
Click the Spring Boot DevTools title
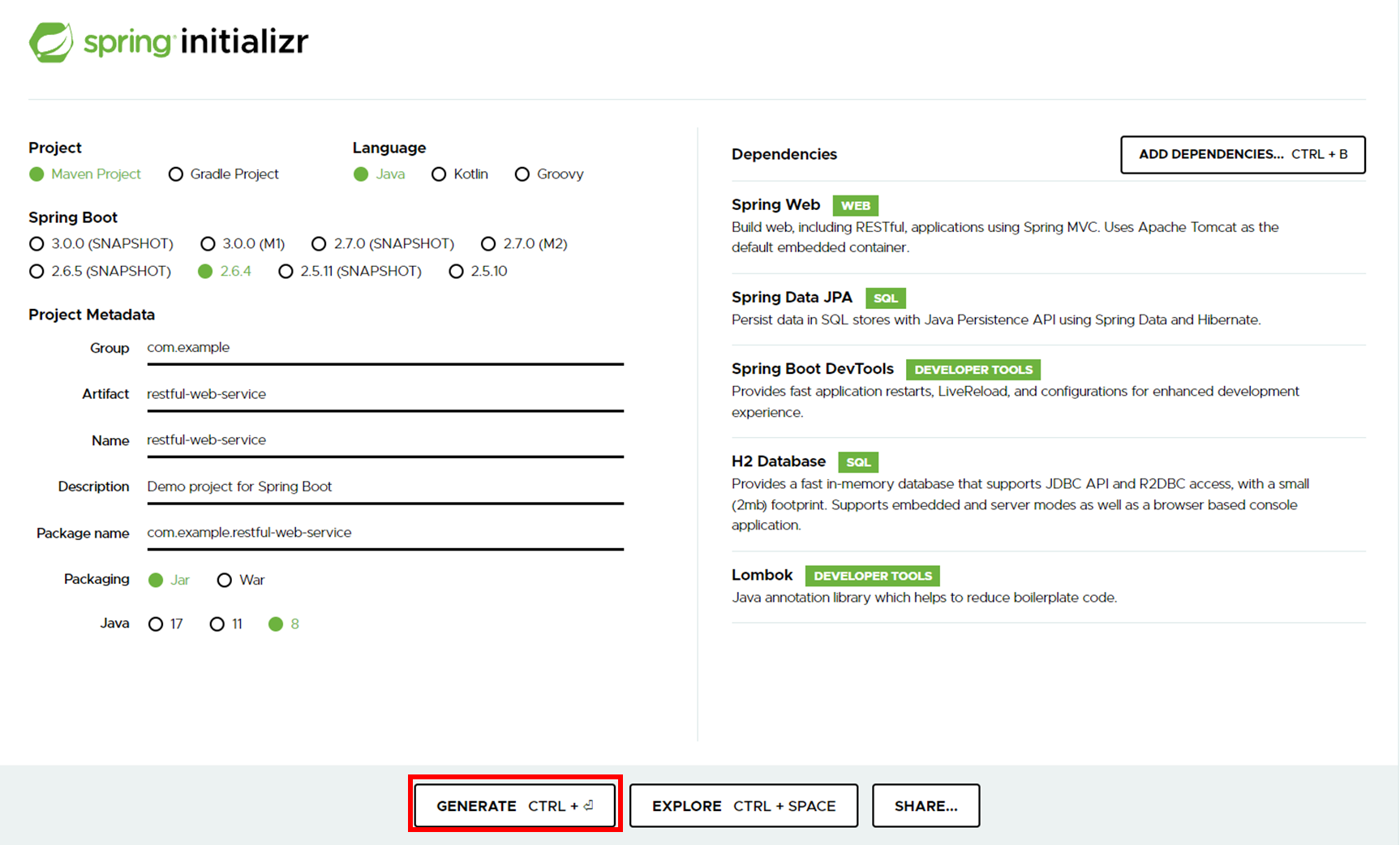point(813,368)
